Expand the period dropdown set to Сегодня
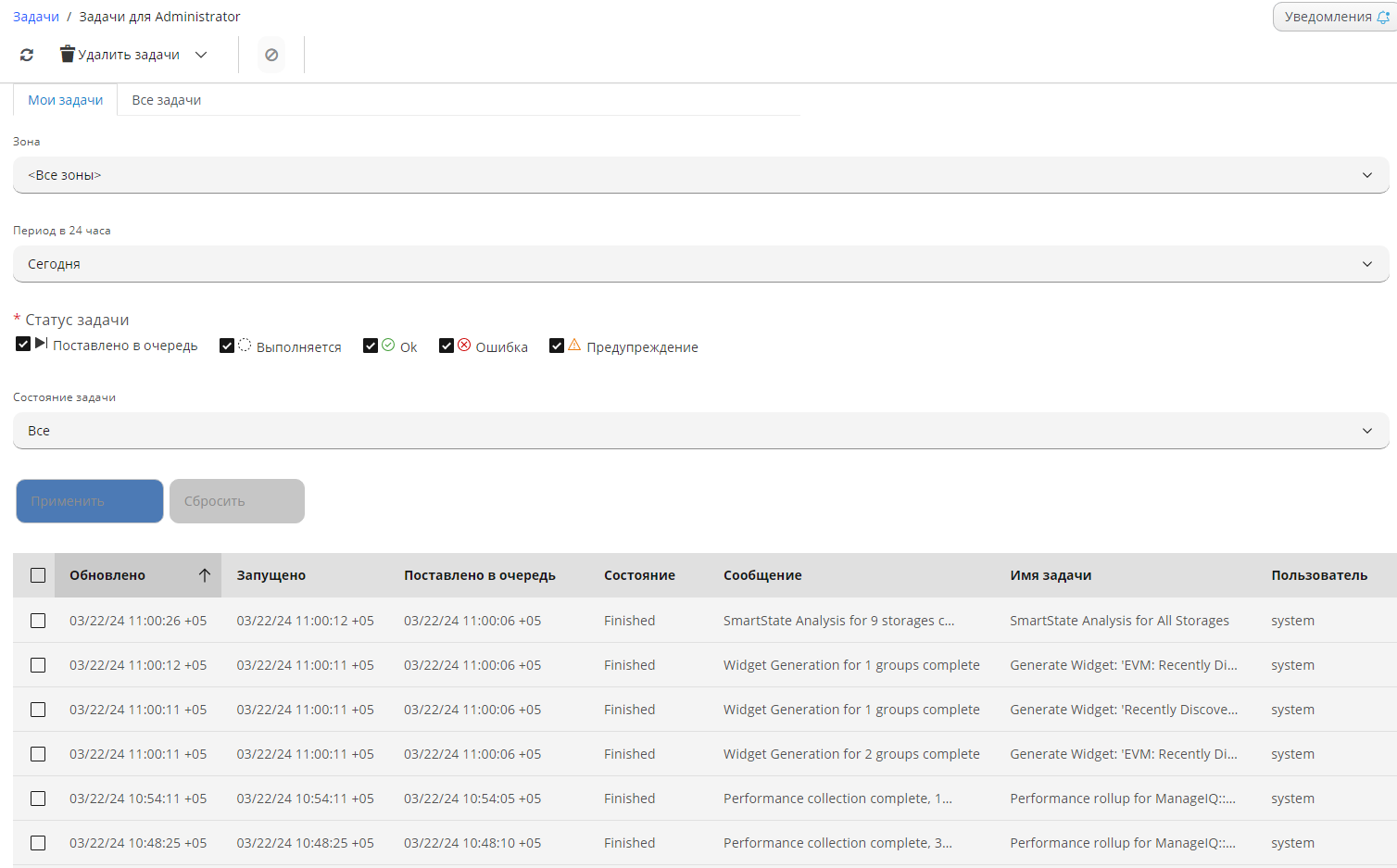 (700, 264)
